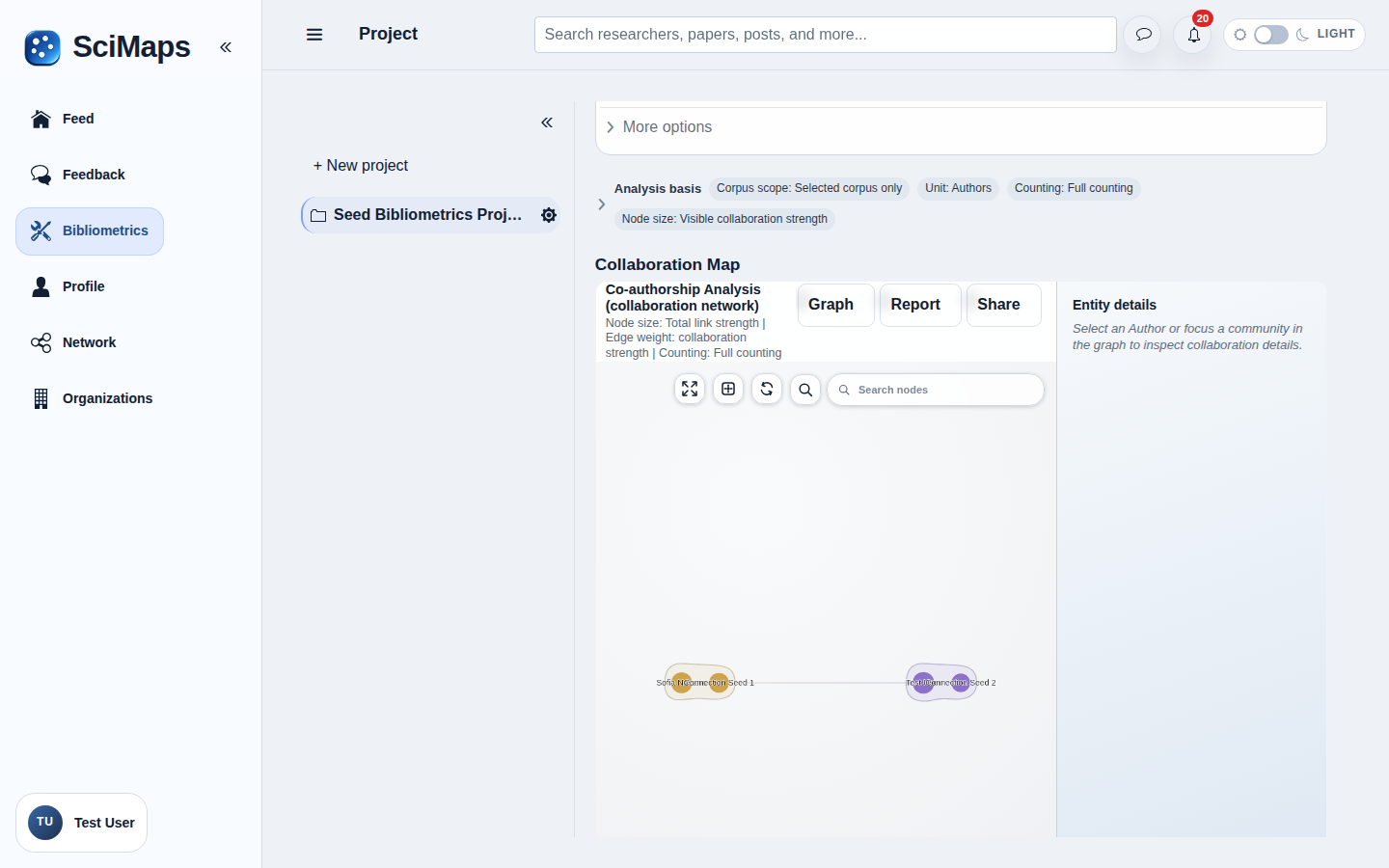Click the Node size chip

(724, 219)
